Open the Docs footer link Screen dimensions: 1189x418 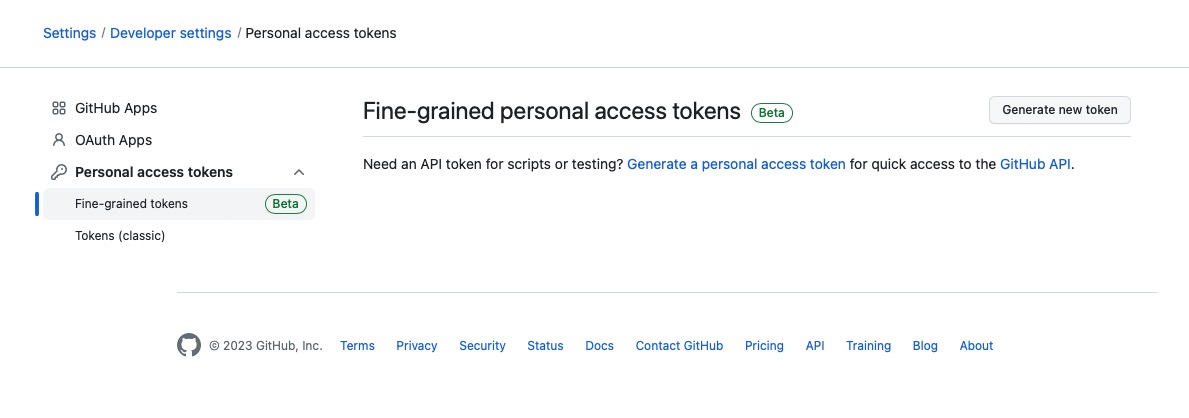tap(599, 346)
